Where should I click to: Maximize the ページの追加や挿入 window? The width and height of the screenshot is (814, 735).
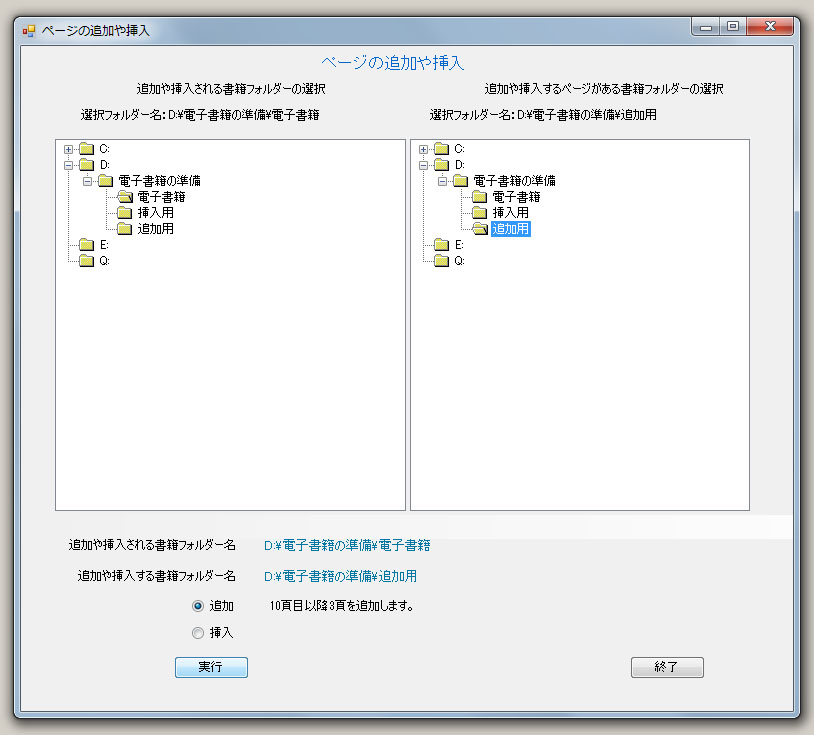pyautogui.click(x=733, y=27)
